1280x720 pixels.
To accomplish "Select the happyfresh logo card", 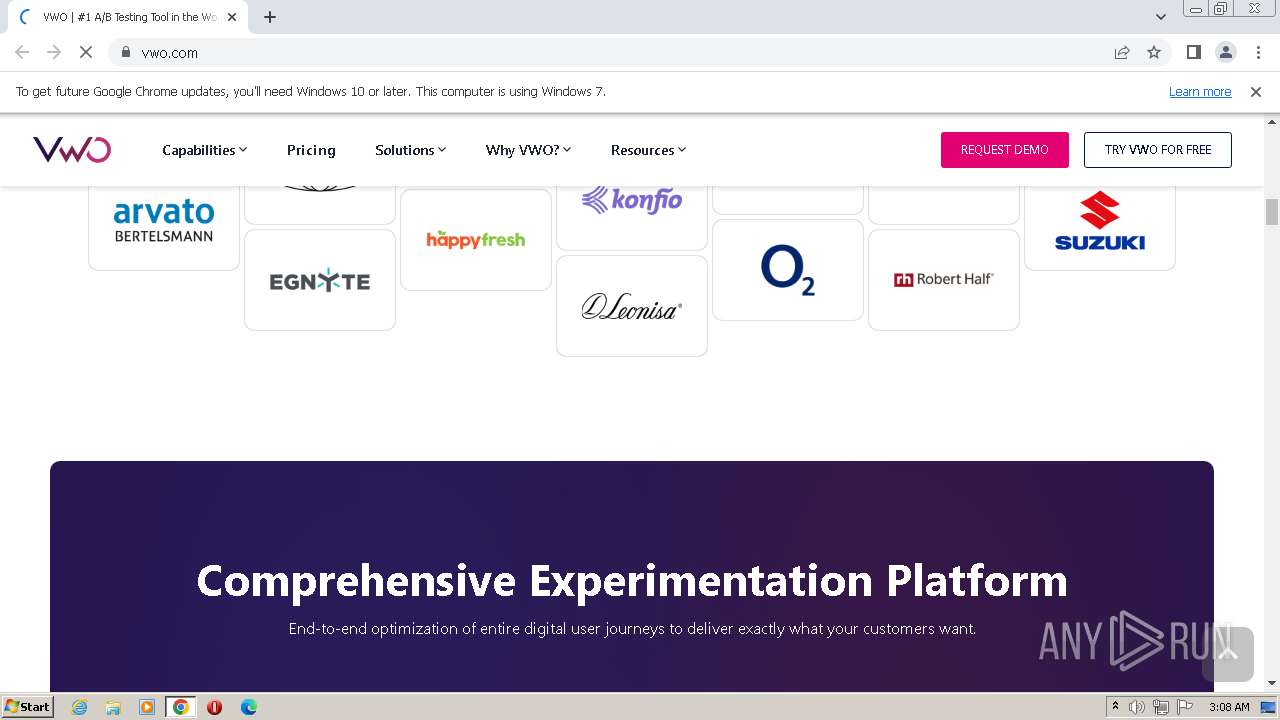I will pos(476,240).
